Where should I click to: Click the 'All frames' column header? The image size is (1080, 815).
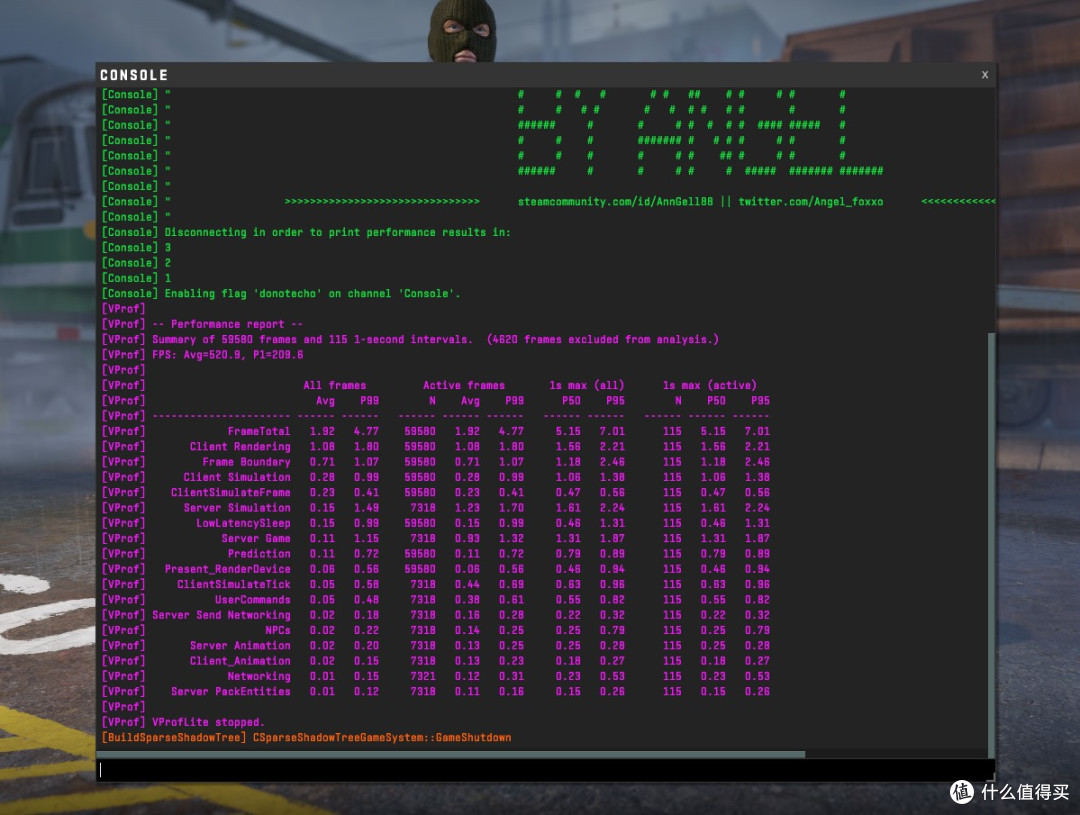(x=335, y=385)
